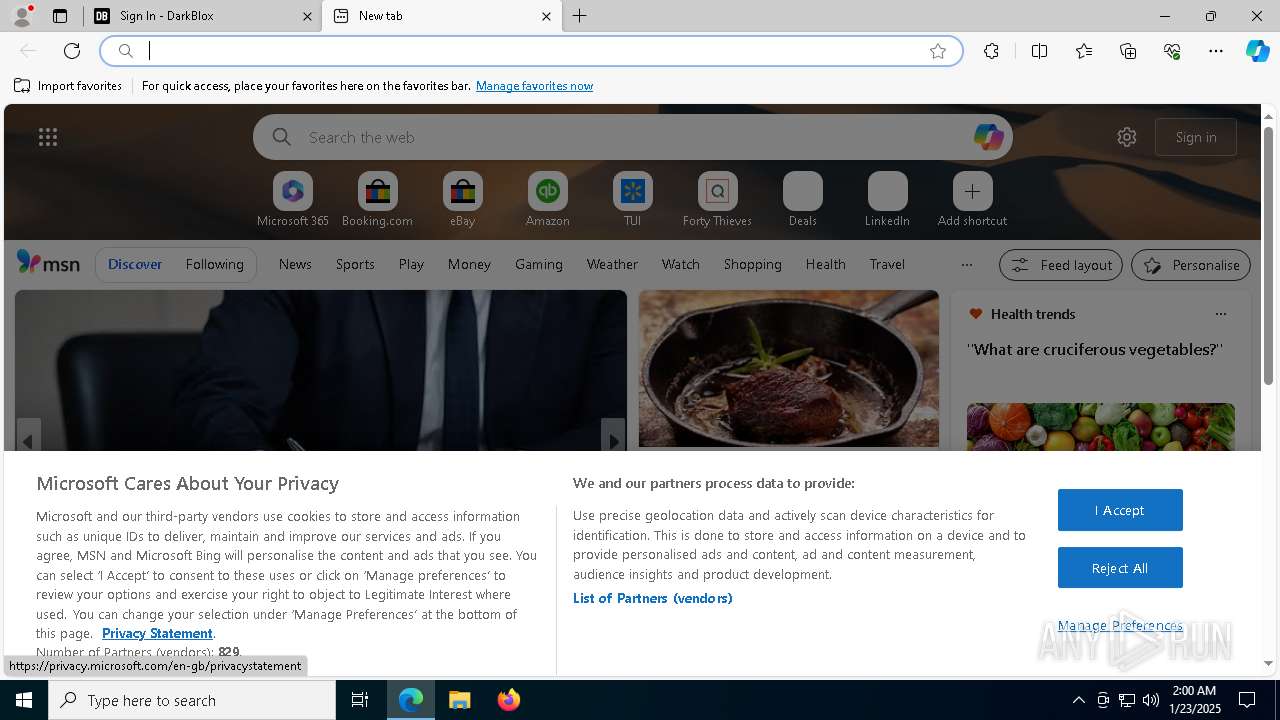This screenshot has width=1280, height=720.
Task: Expand more categories ellipsis in nav bar
Action: coord(966,265)
